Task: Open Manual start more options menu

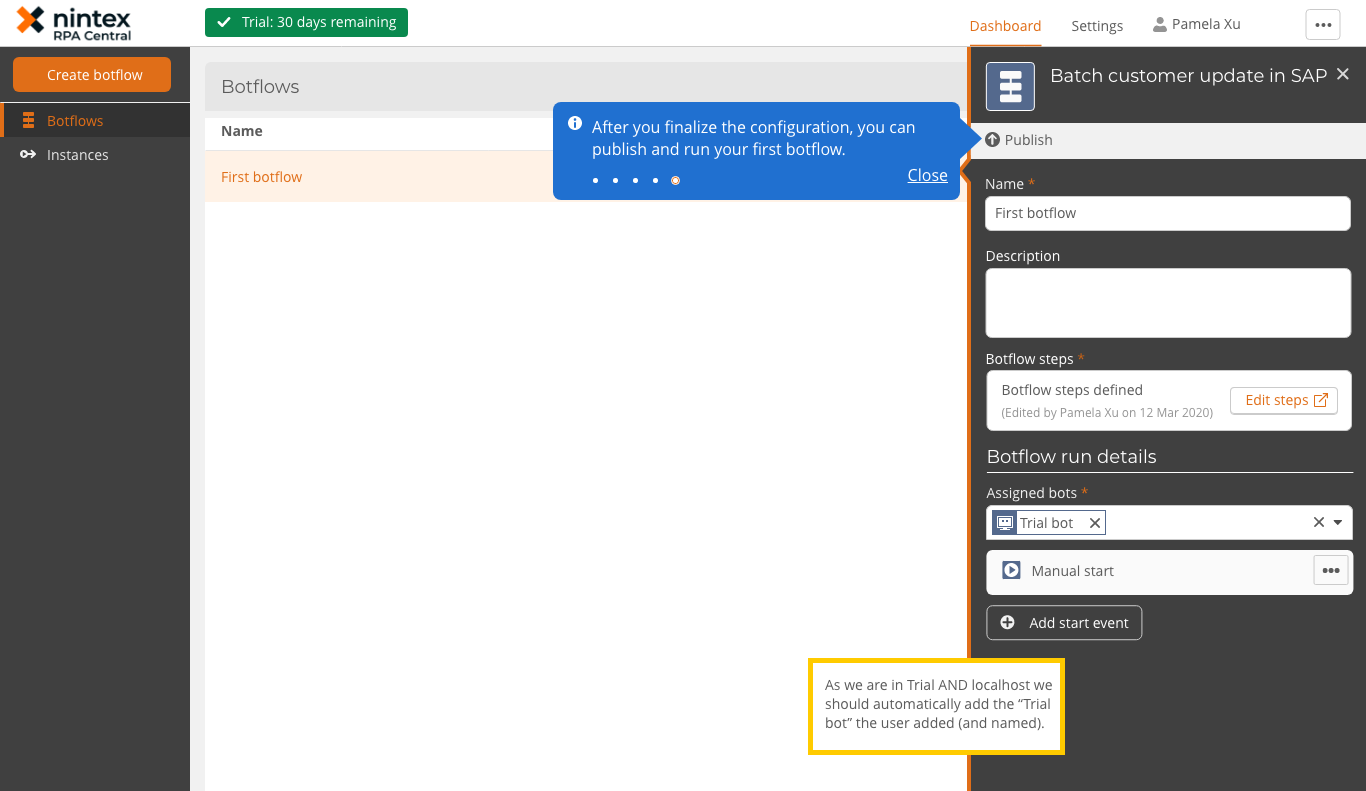Action: (1330, 571)
